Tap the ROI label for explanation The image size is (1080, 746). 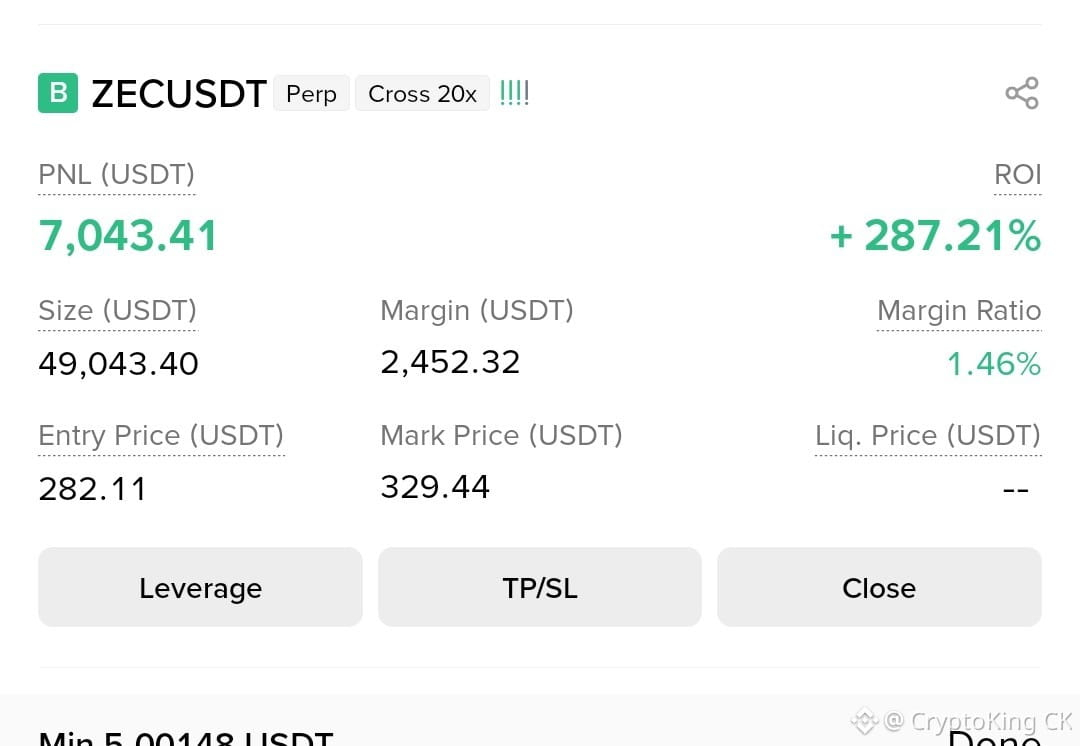(1017, 175)
